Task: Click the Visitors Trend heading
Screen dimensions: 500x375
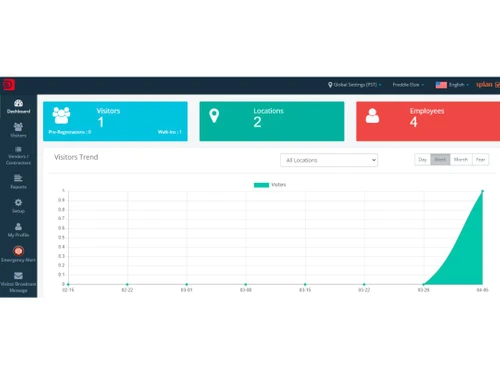Action: [76, 157]
